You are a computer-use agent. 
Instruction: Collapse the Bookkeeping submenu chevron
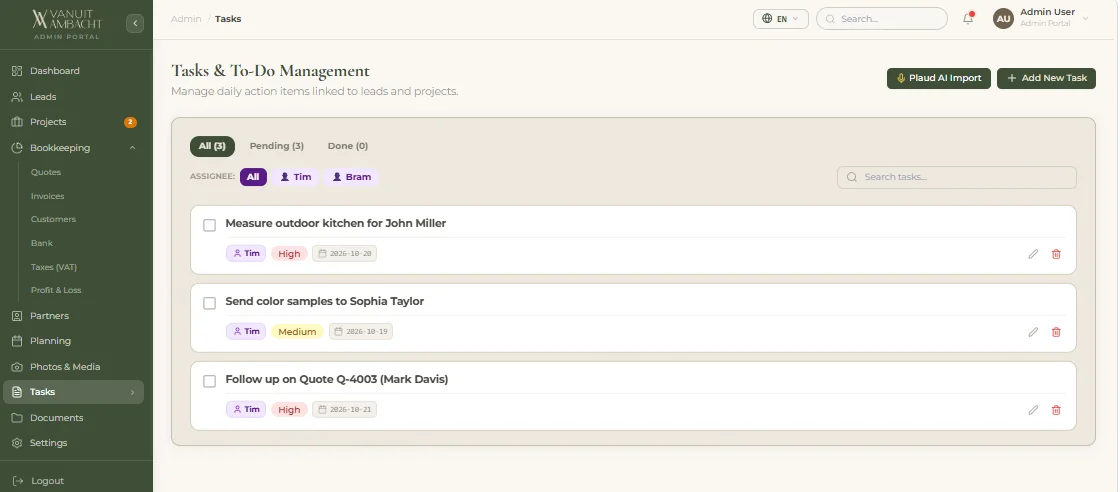click(x=132, y=148)
